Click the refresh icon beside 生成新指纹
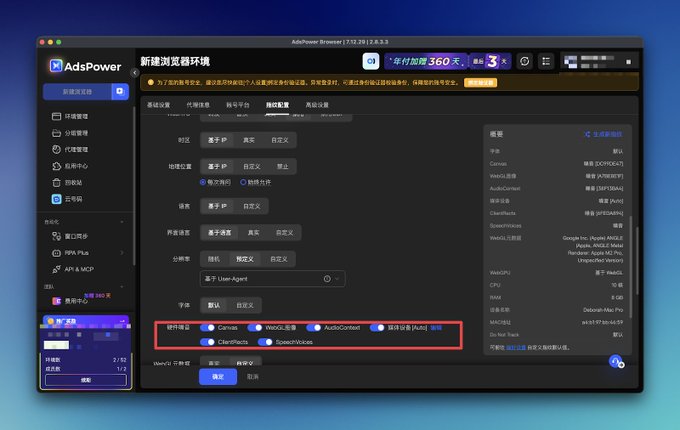Viewport: 680px width, 430px height. 588,134
